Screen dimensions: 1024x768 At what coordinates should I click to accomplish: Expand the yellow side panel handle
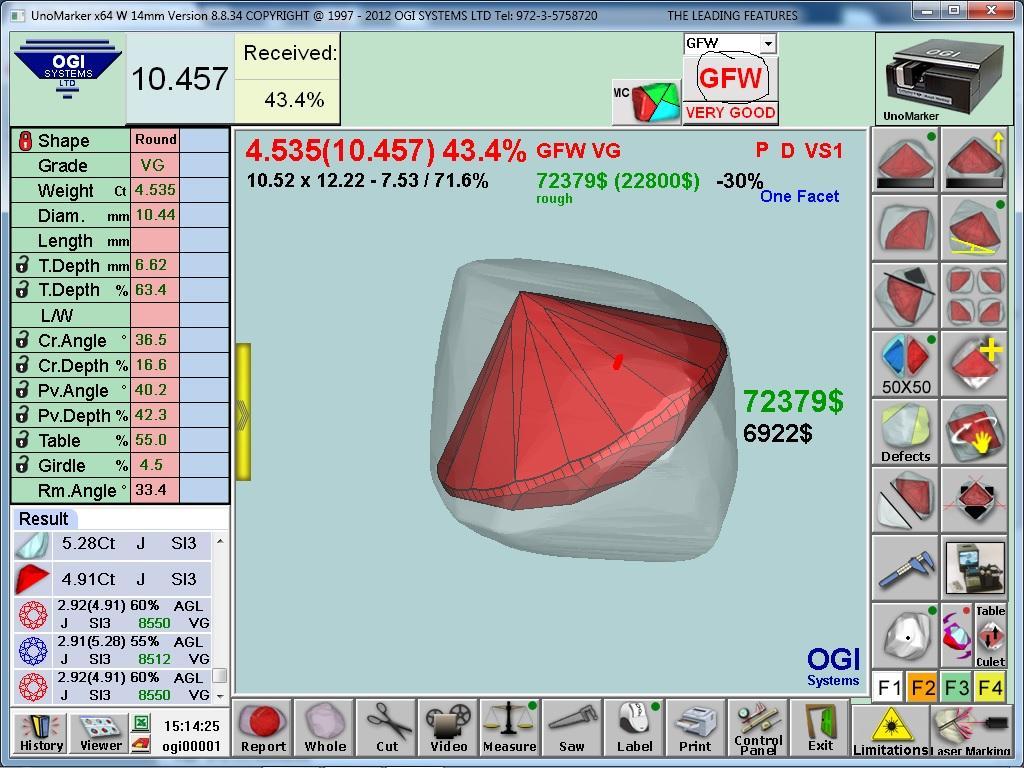pos(242,412)
